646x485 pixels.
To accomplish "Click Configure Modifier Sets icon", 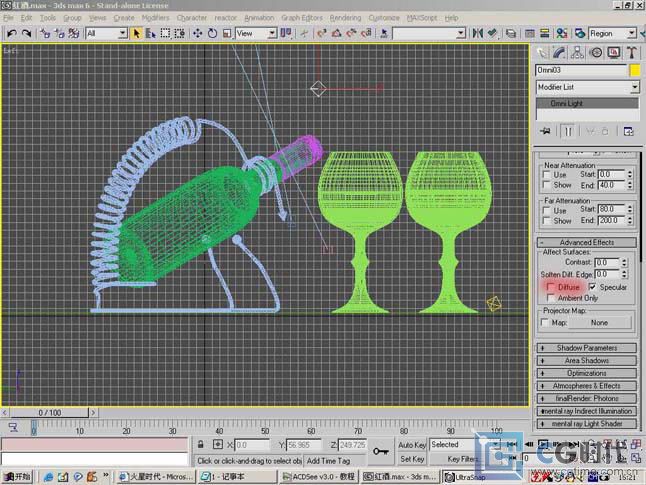I will 628,131.
